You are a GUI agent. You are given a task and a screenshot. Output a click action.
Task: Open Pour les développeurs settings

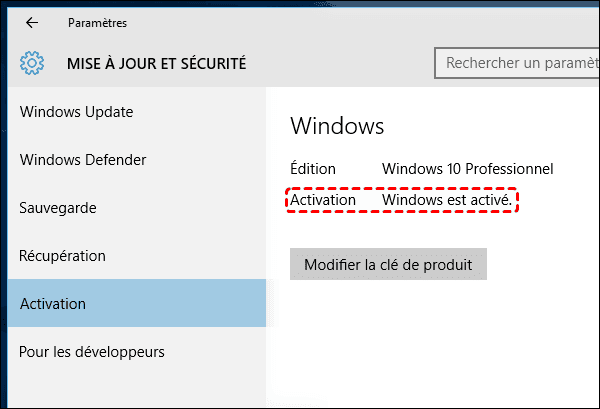[92, 352]
